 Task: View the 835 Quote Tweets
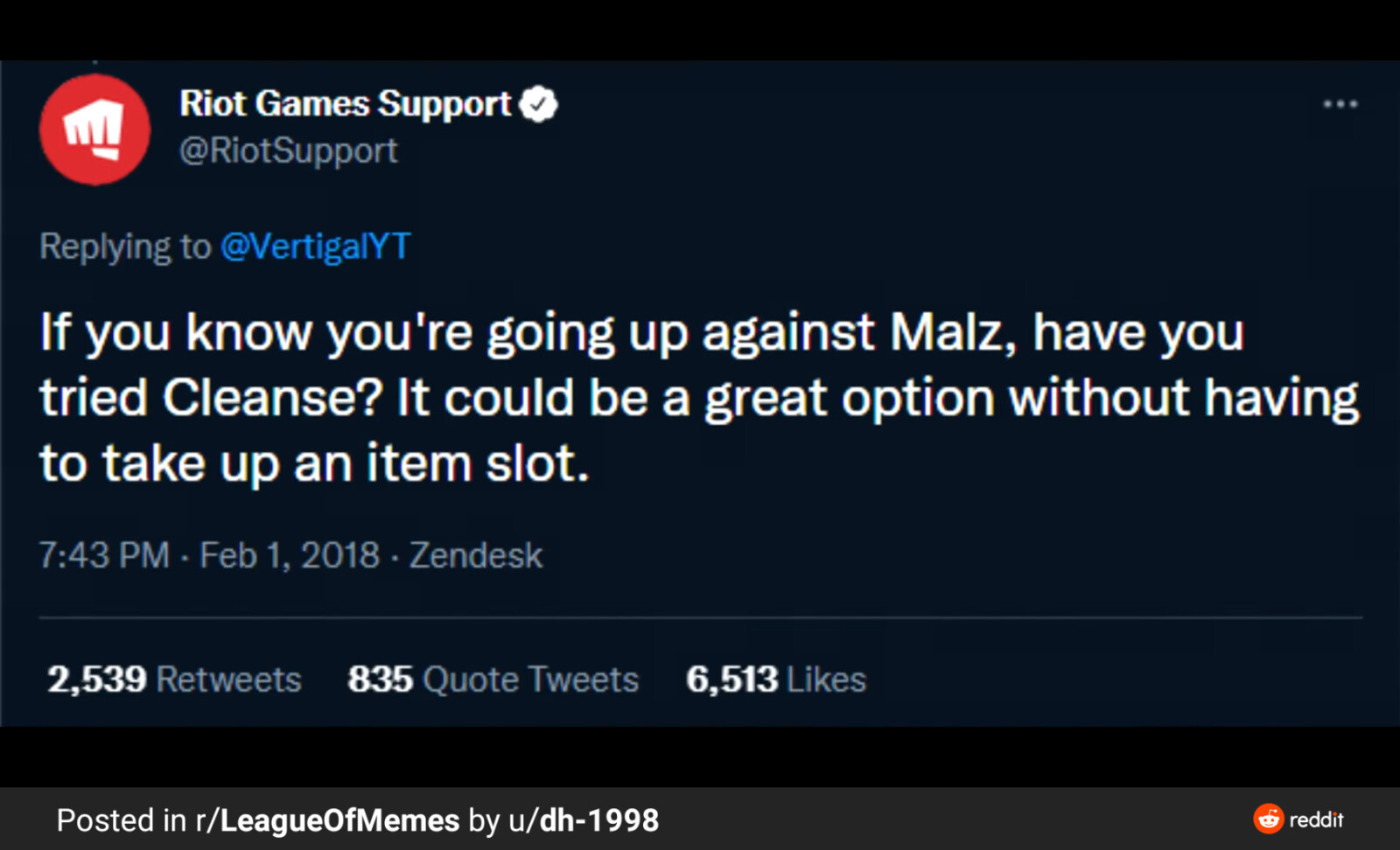pyautogui.click(x=493, y=679)
